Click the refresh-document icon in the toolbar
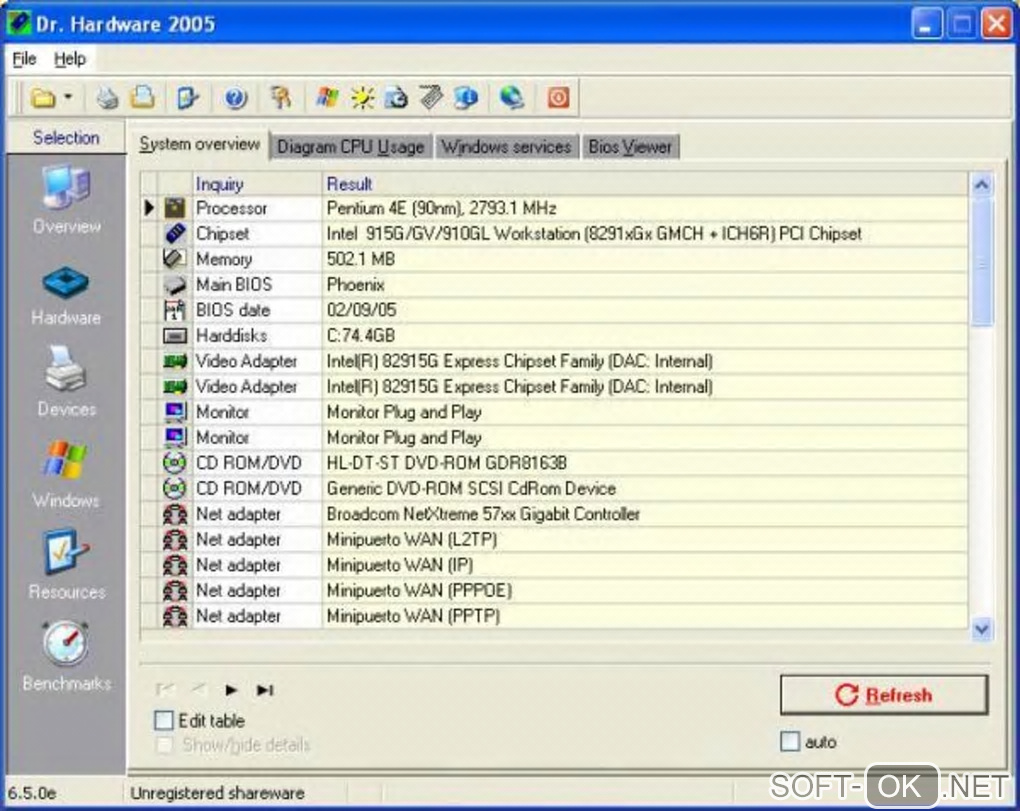This screenshot has height=811, width=1020. [396, 98]
